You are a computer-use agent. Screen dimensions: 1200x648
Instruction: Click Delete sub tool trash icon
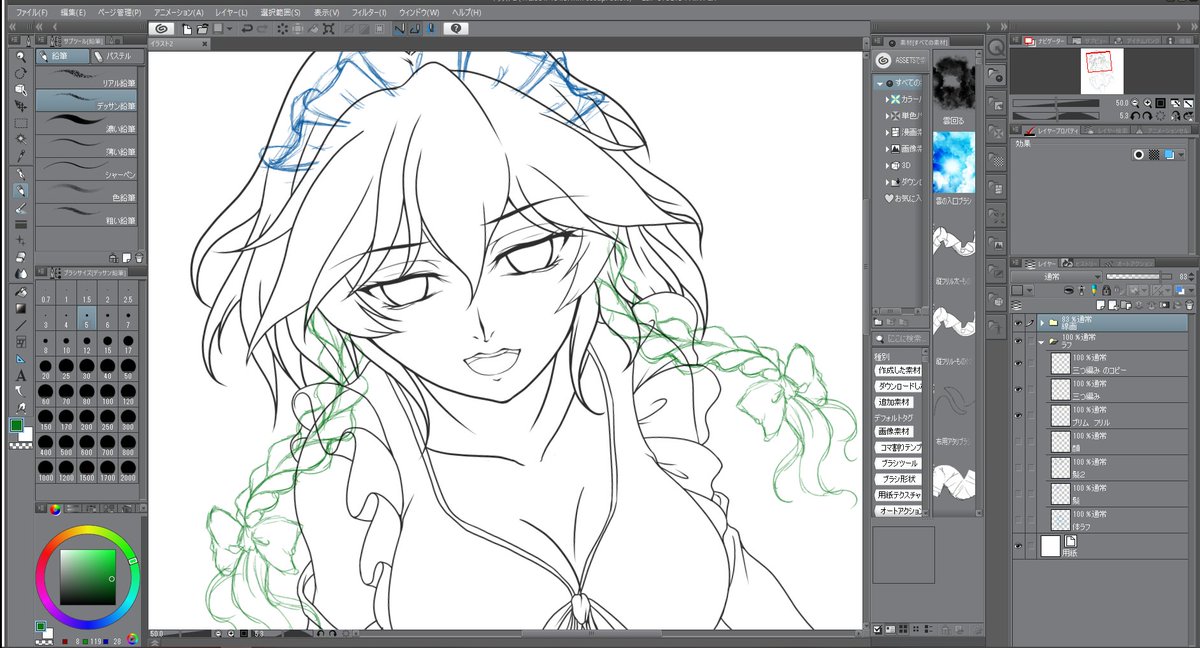point(138,257)
